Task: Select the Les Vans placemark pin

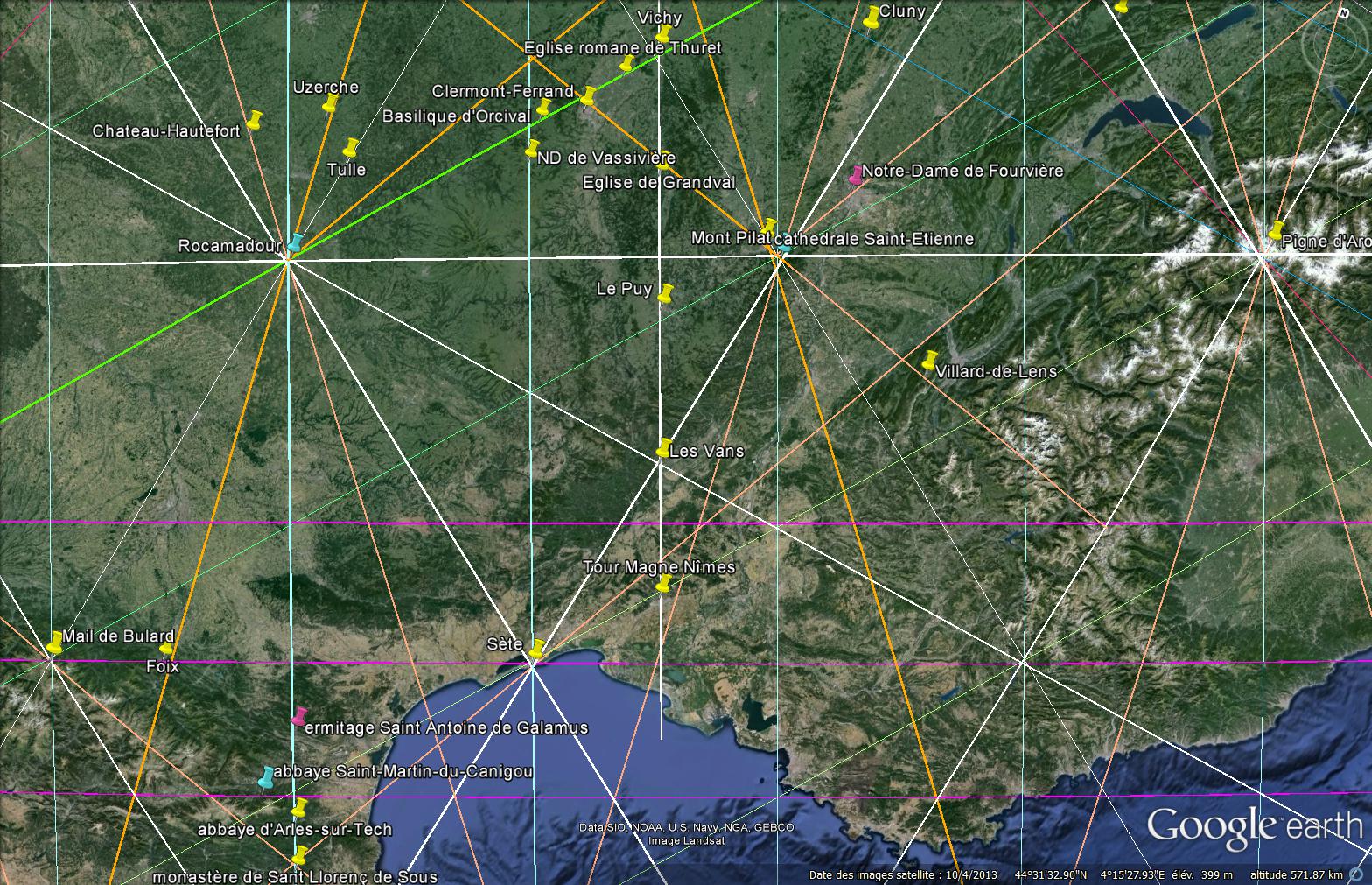Action: (x=664, y=446)
